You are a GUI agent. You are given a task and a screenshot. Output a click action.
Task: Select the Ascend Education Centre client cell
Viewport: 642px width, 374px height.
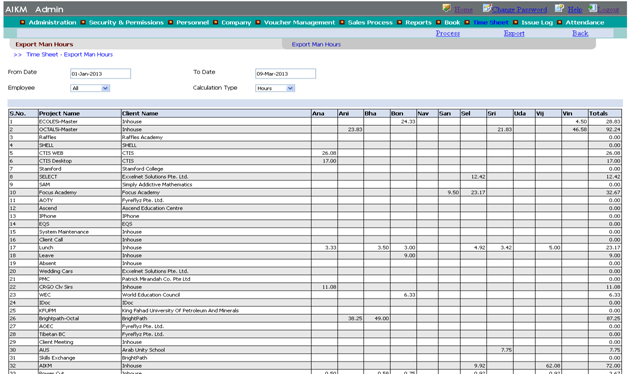point(216,208)
